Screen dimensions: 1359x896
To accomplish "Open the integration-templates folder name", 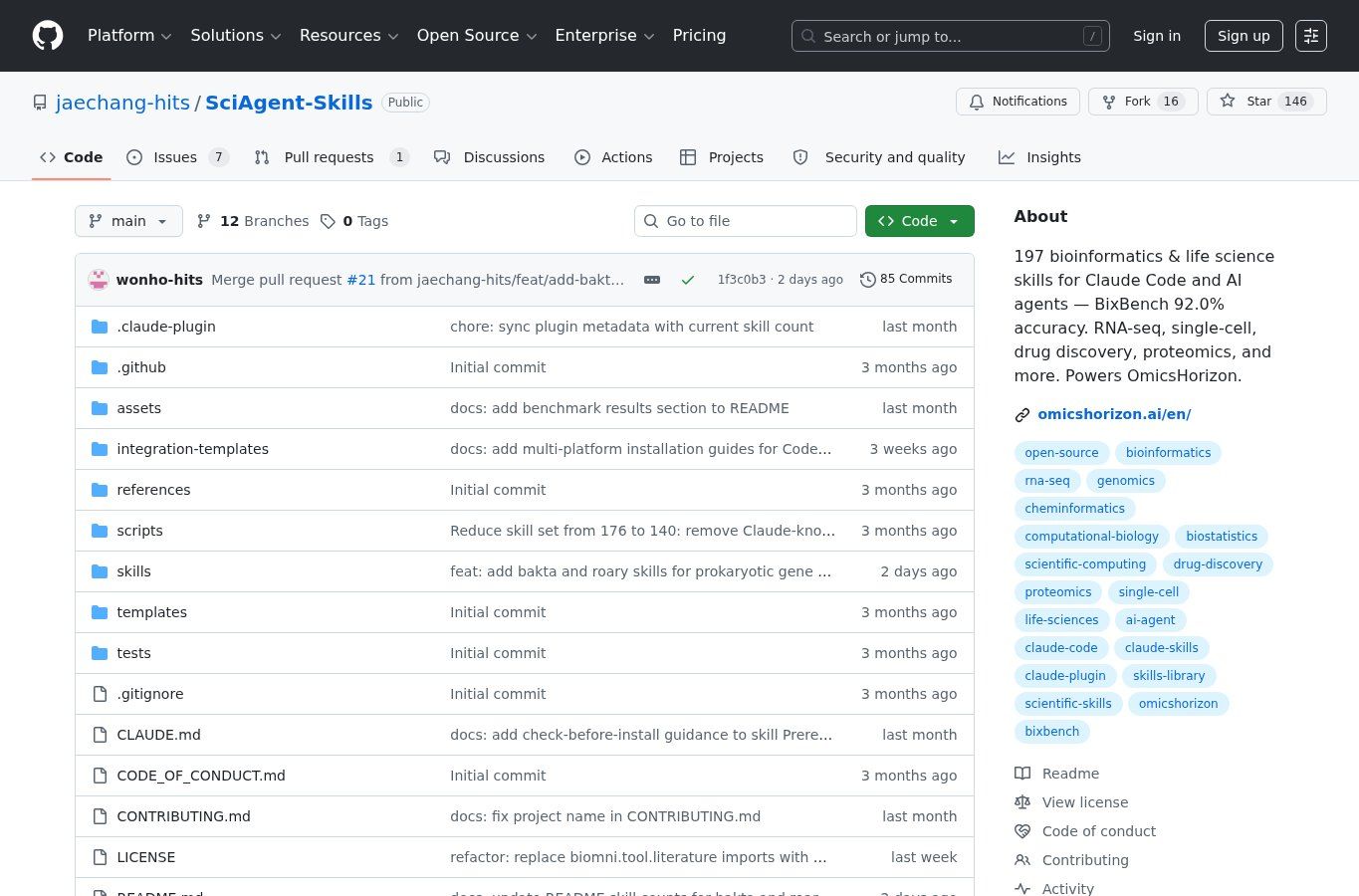I will click(192, 449).
